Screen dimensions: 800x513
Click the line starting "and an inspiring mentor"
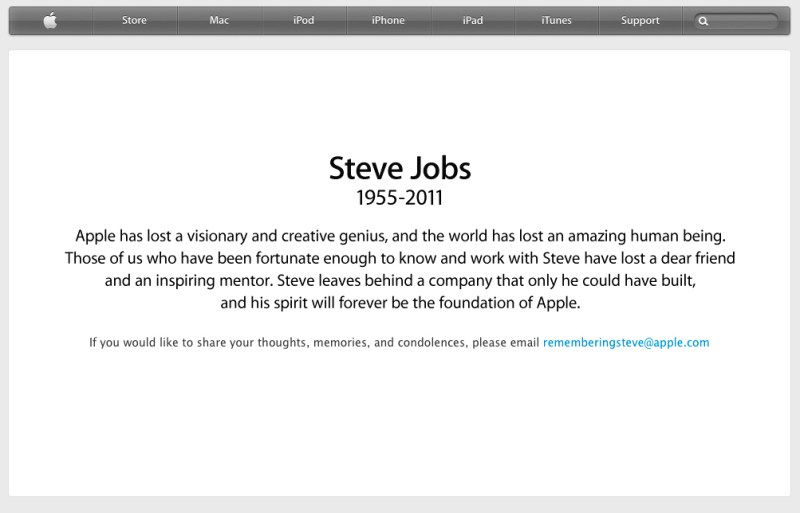pos(399,281)
